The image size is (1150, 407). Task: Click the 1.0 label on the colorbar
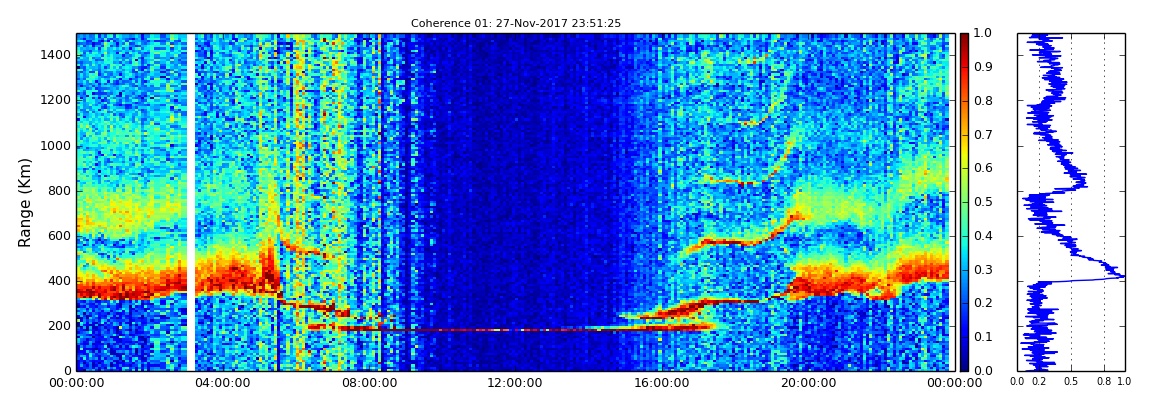pos(981,34)
